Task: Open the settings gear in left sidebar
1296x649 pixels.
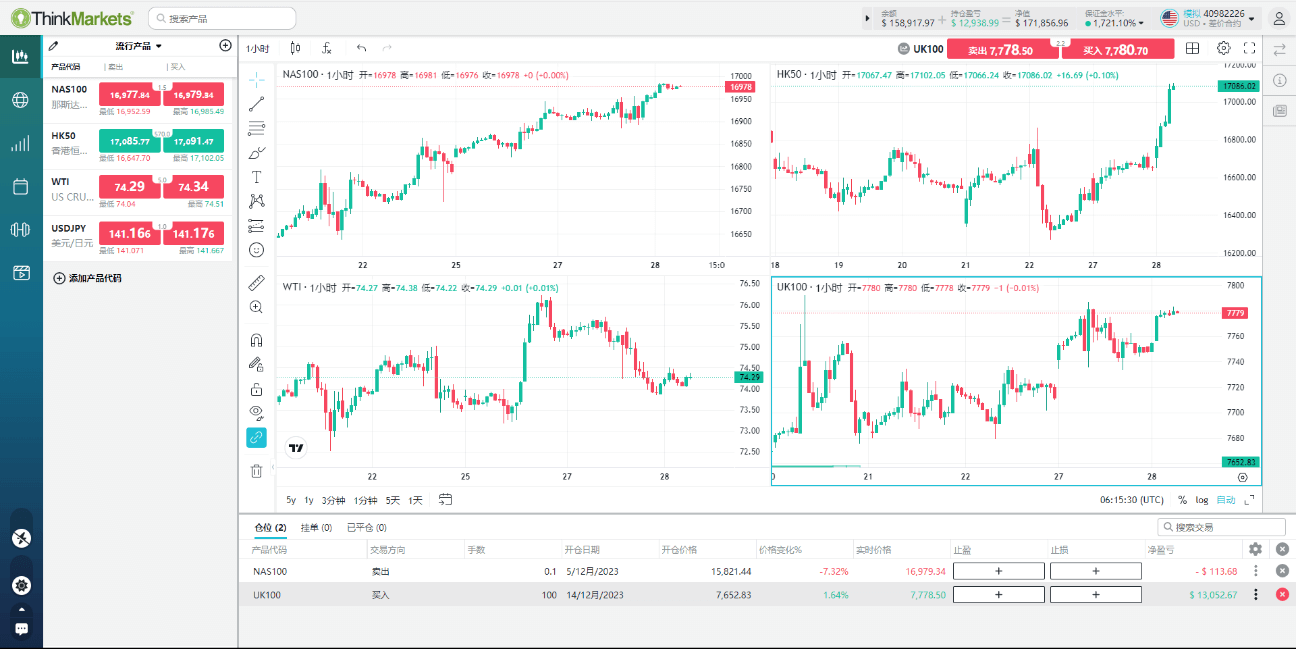Action: point(21,585)
